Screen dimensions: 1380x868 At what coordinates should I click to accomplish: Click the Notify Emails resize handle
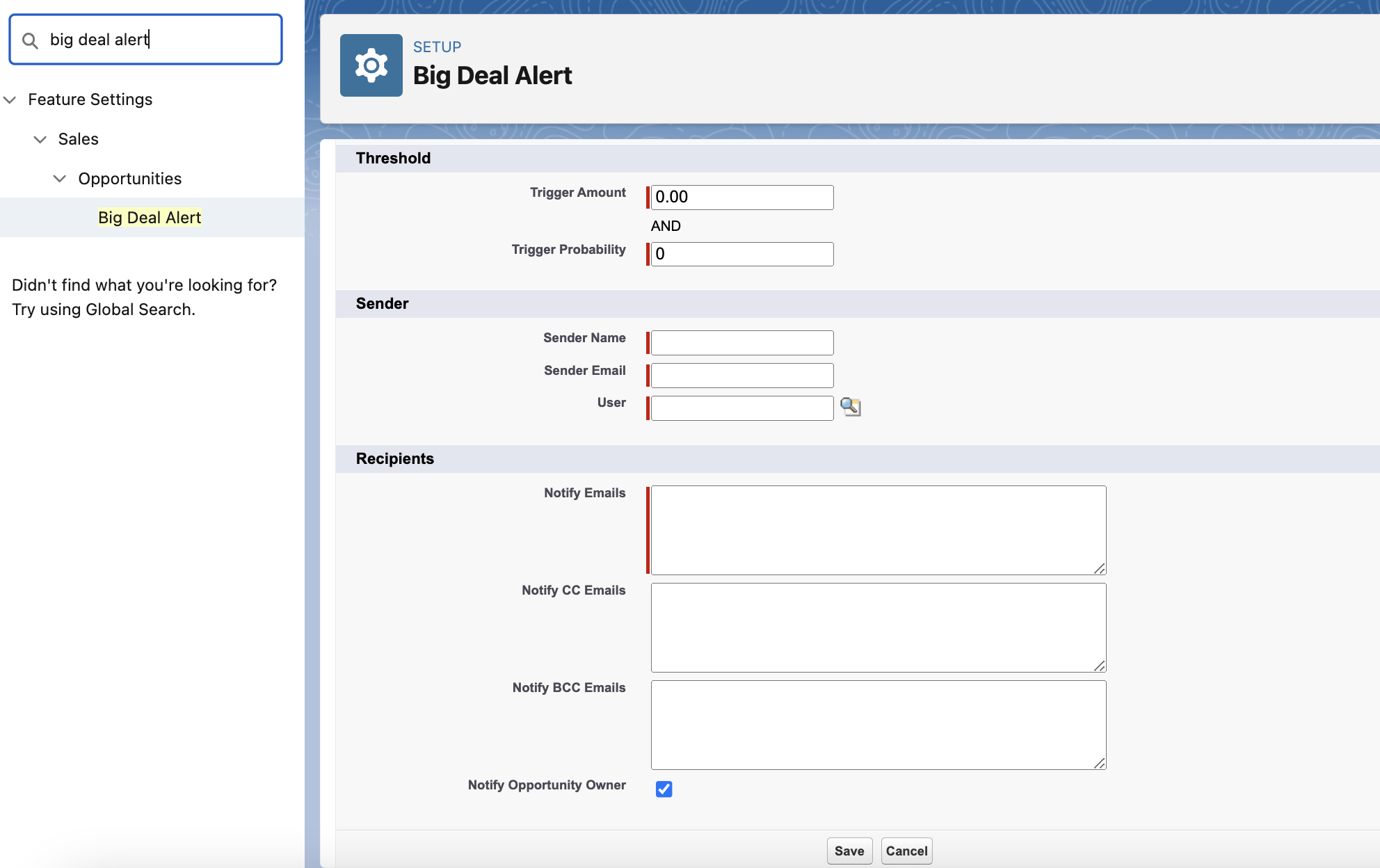click(1099, 568)
